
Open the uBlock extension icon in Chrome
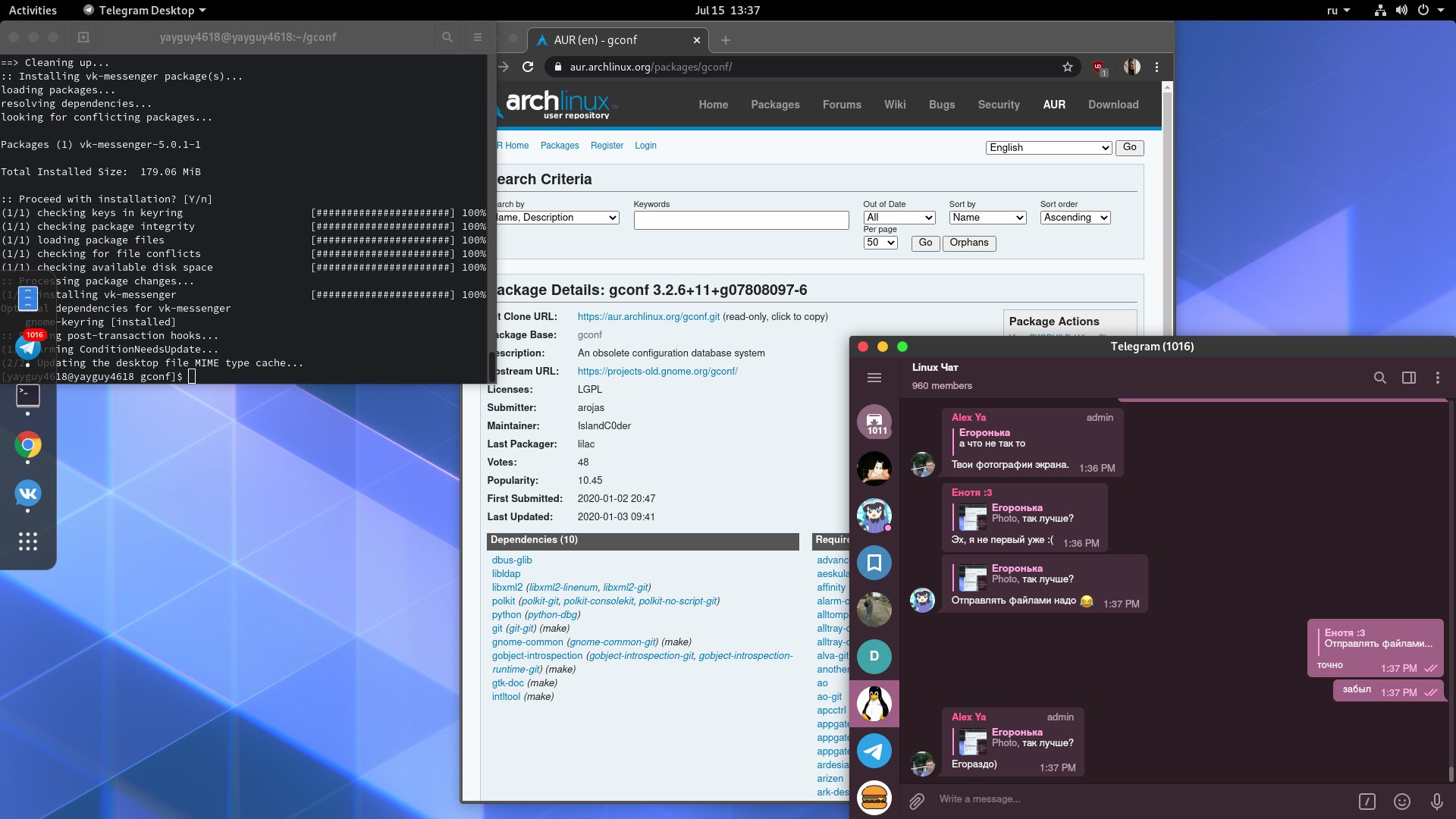pyautogui.click(x=1099, y=67)
